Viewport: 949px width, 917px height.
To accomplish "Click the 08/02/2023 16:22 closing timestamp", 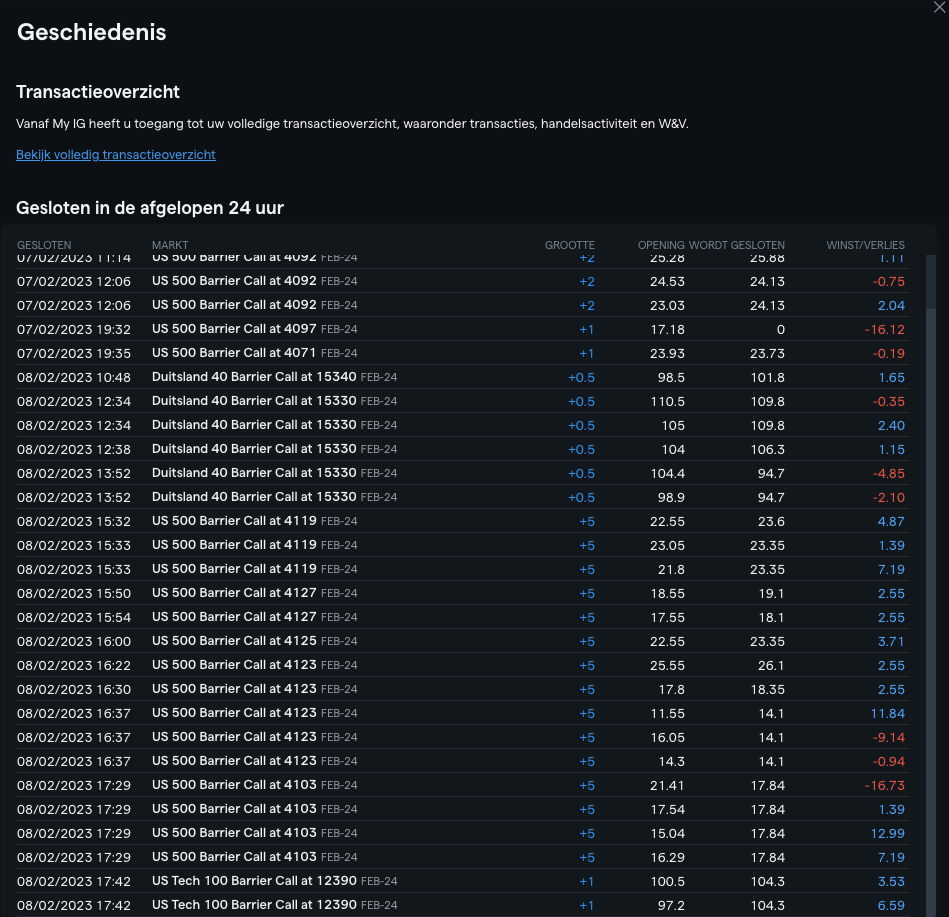I will (x=74, y=665).
